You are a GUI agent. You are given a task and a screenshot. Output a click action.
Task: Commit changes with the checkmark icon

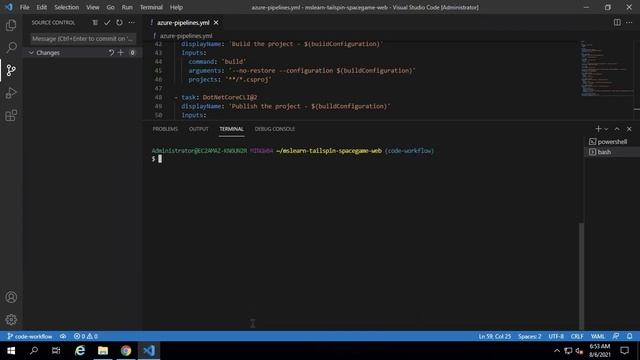tap(107, 23)
